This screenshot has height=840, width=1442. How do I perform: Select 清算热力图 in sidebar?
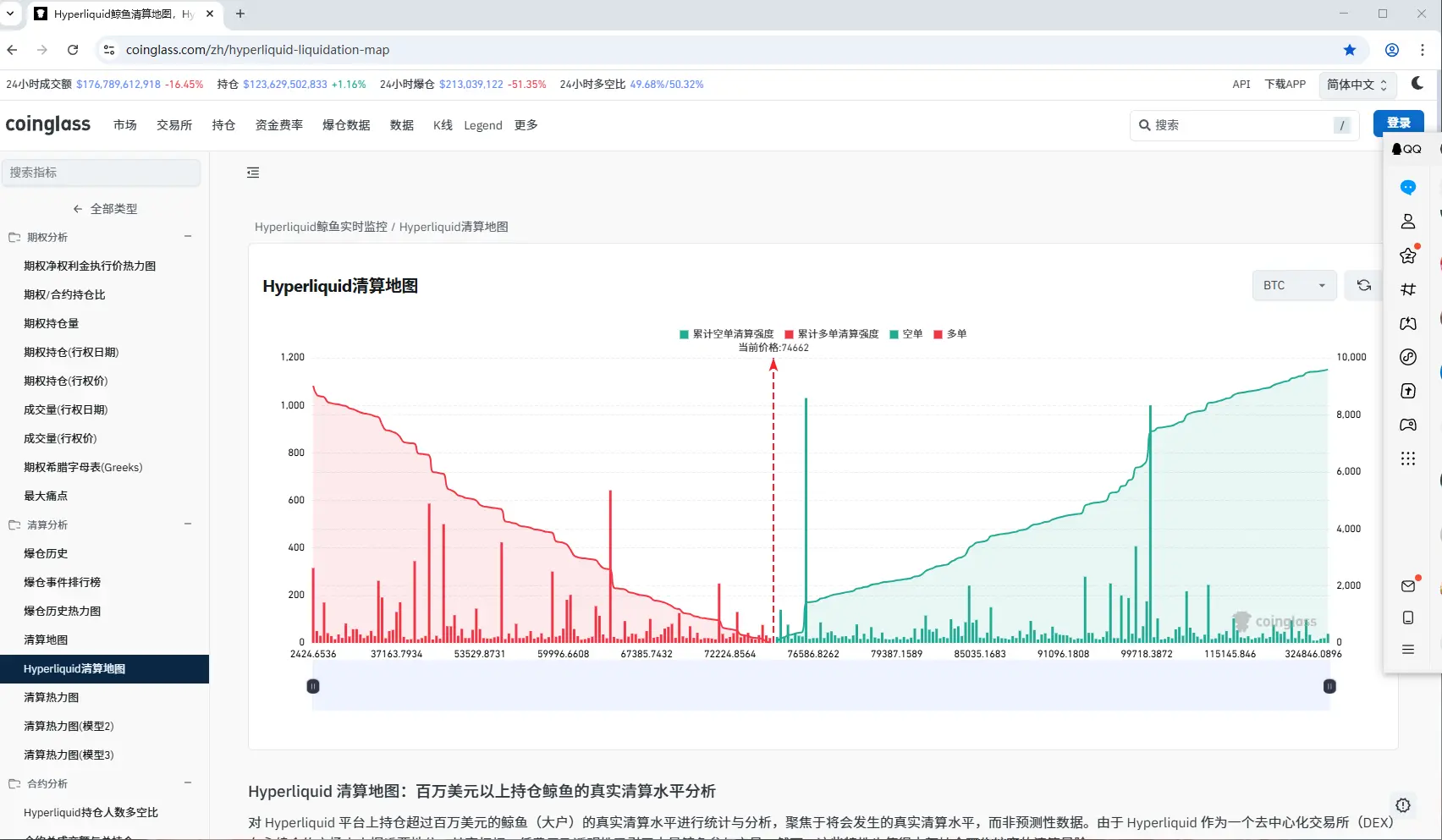pos(52,697)
